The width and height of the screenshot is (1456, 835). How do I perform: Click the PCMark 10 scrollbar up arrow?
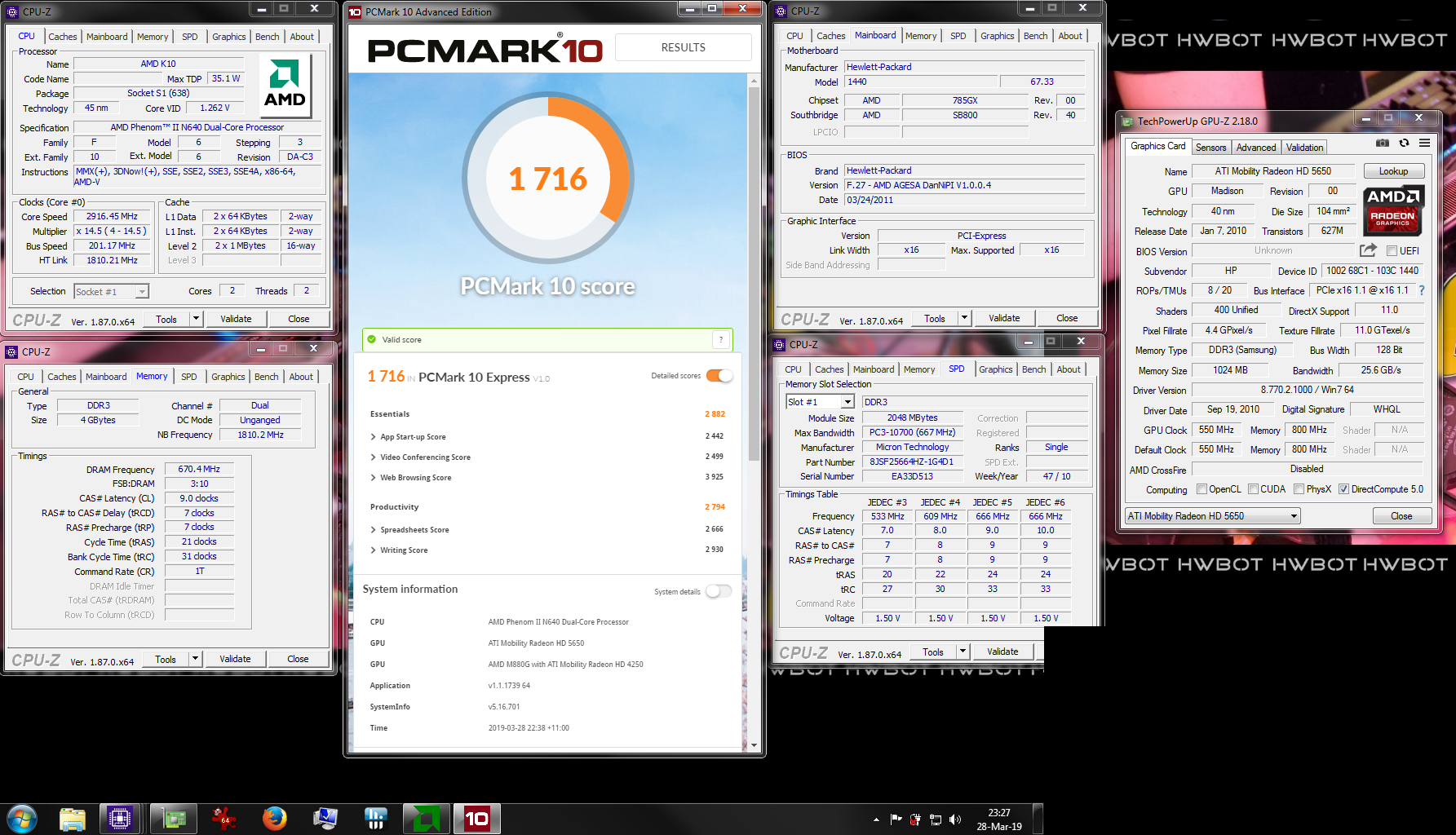click(x=754, y=80)
